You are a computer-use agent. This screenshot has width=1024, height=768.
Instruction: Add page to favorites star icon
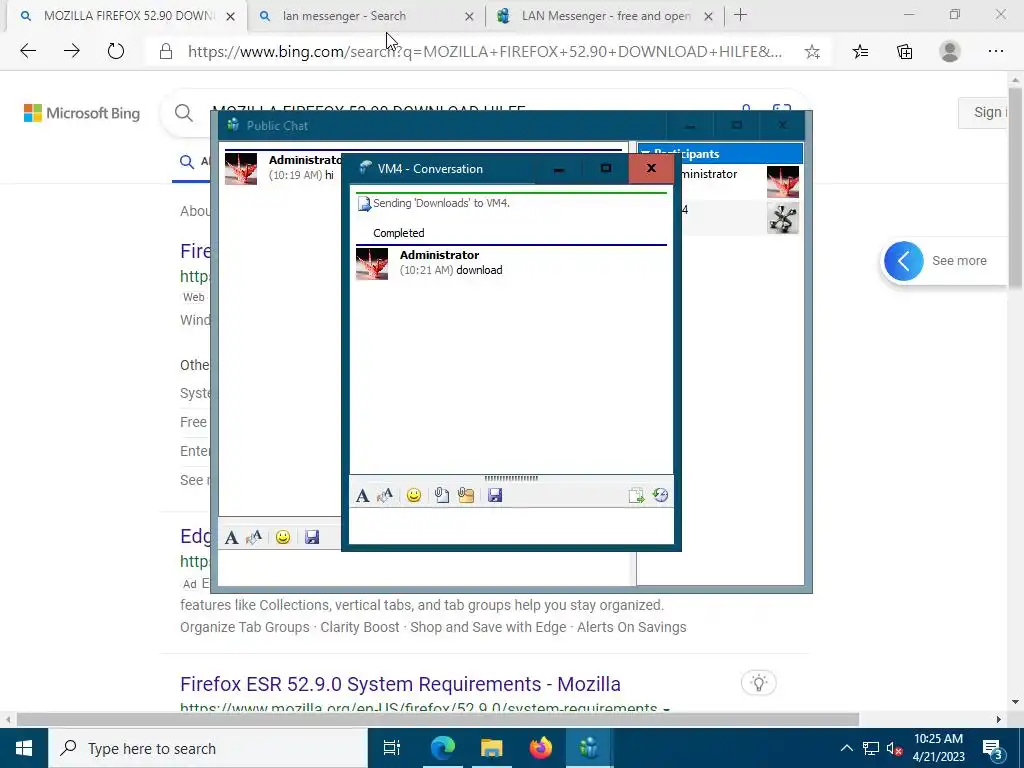[x=812, y=52]
